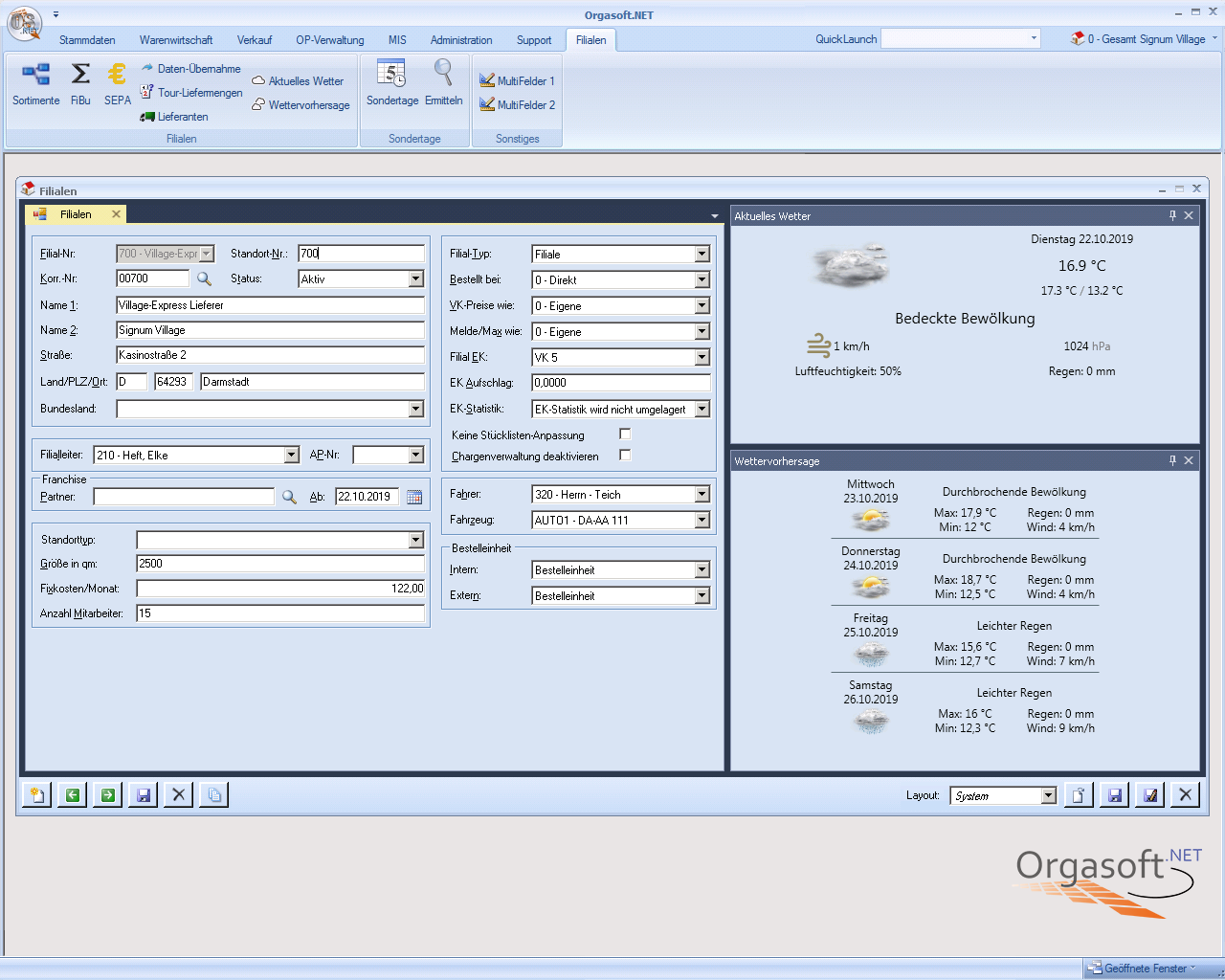The width and height of the screenshot is (1225, 980).
Task: Click the Wettervorhersage button
Action: pos(308,105)
